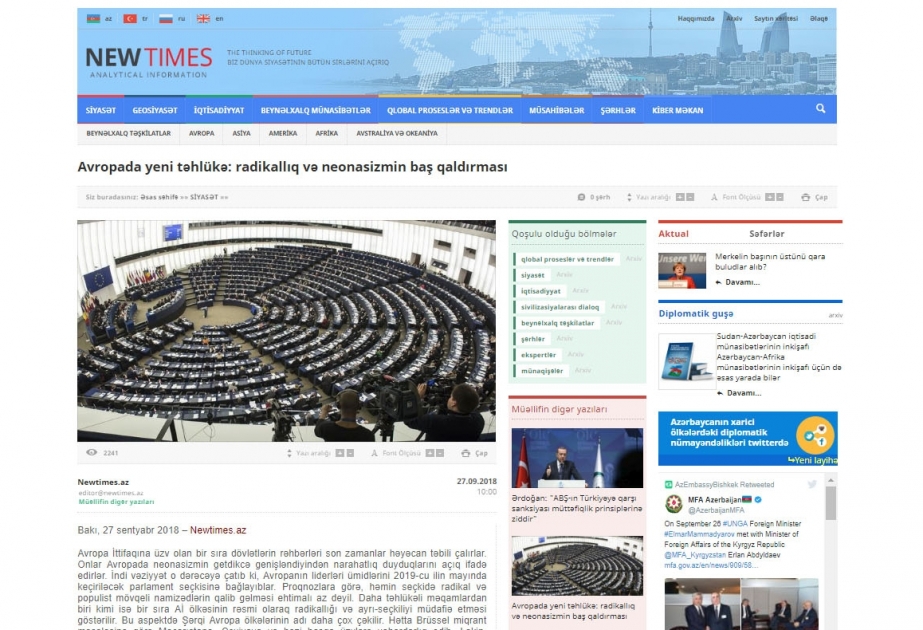Screen dimensions: 923x630
Task: Open the Kiber Məkan menu item
Action: [x=678, y=110]
